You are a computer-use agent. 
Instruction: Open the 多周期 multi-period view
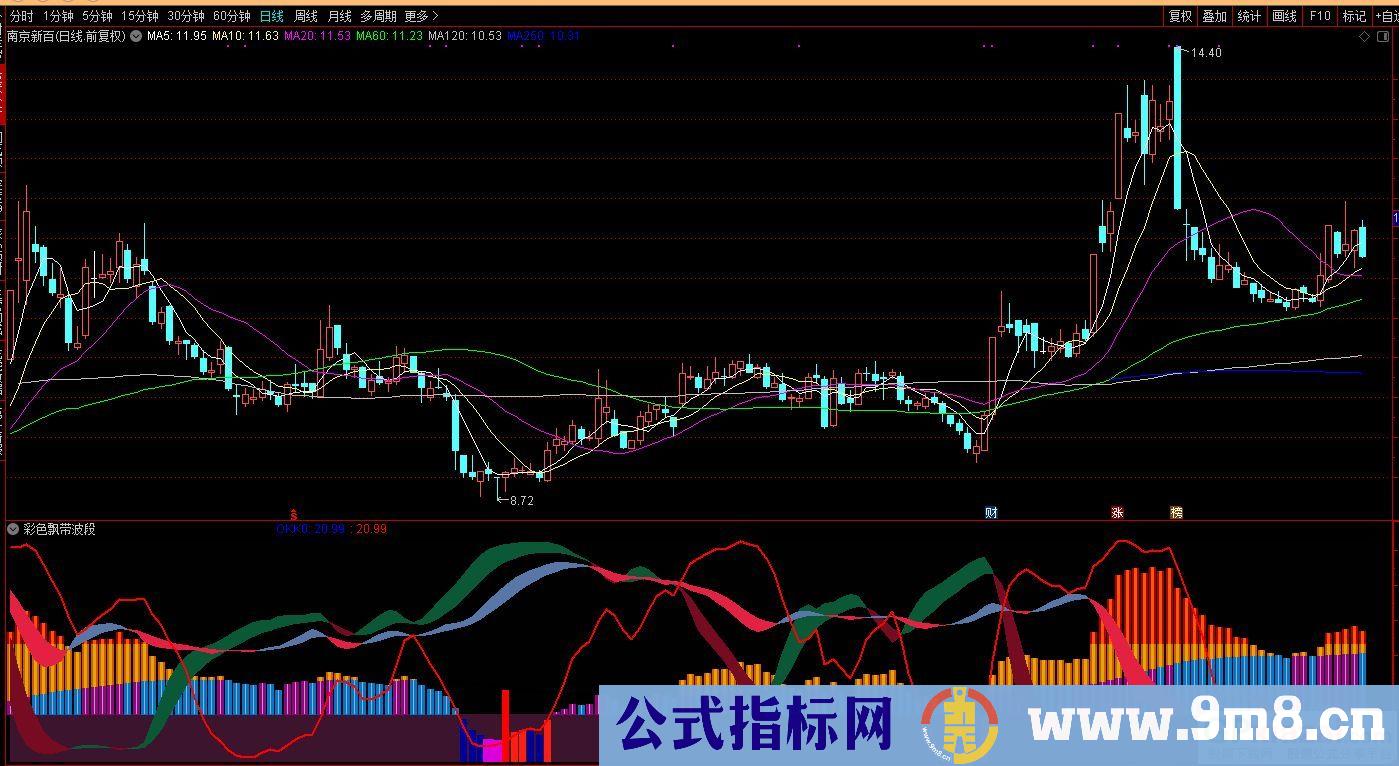379,16
